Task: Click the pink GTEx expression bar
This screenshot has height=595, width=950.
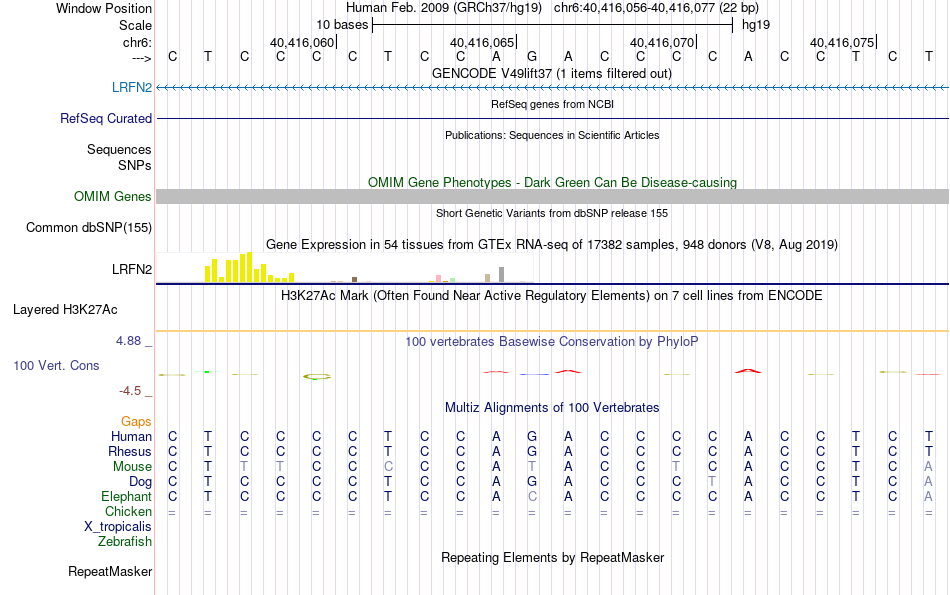Action: tap(439, 279)
